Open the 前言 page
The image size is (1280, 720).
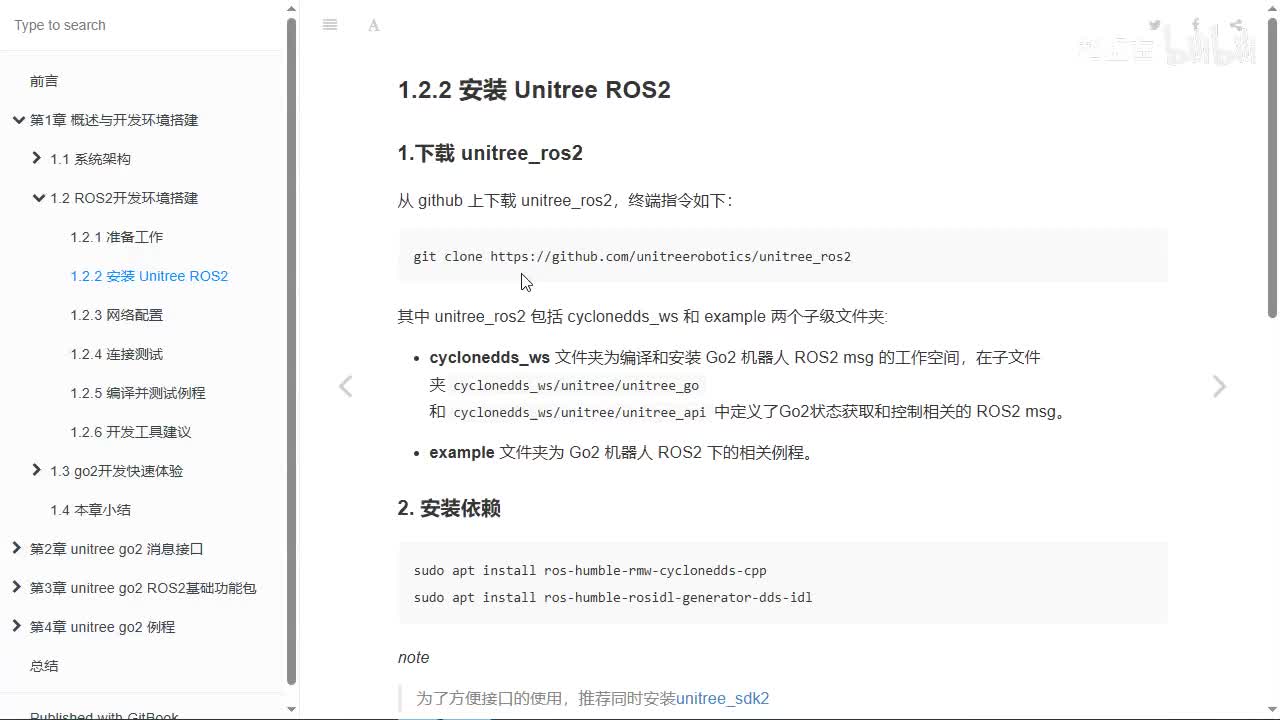coord(44,81)
